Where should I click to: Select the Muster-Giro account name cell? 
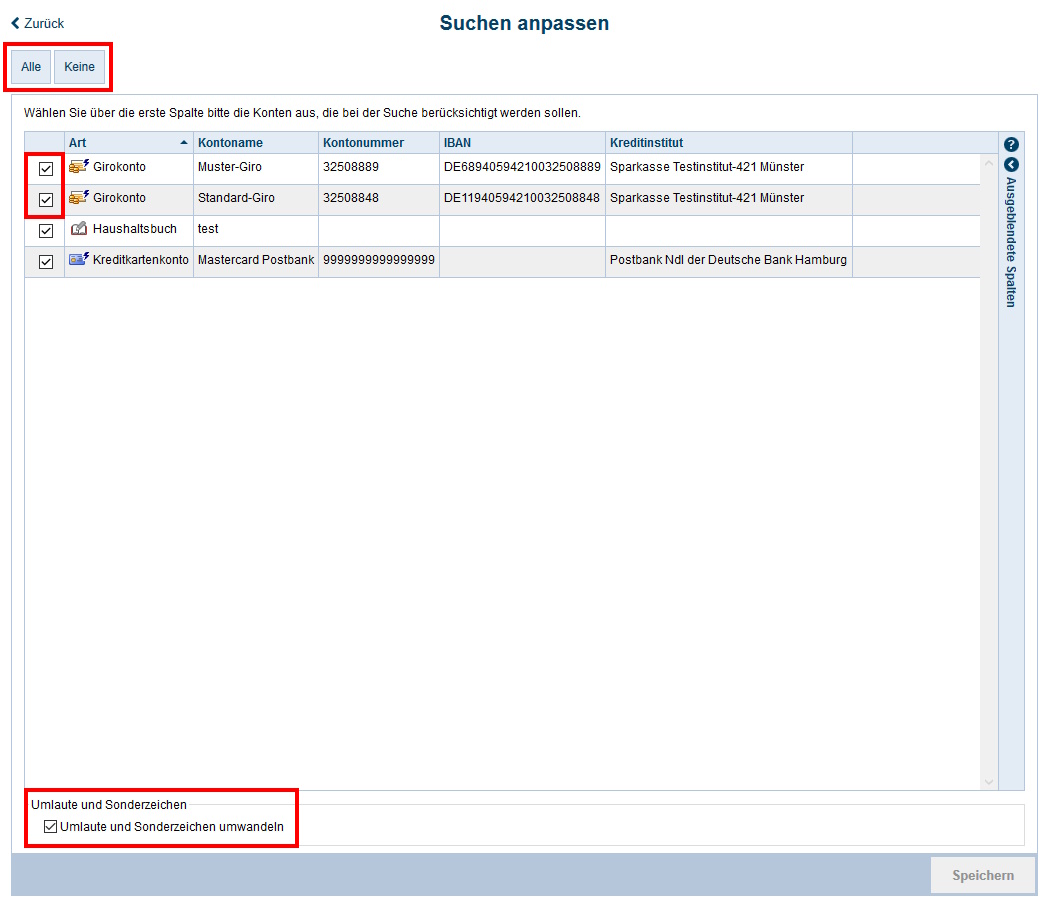pos(256,167)
